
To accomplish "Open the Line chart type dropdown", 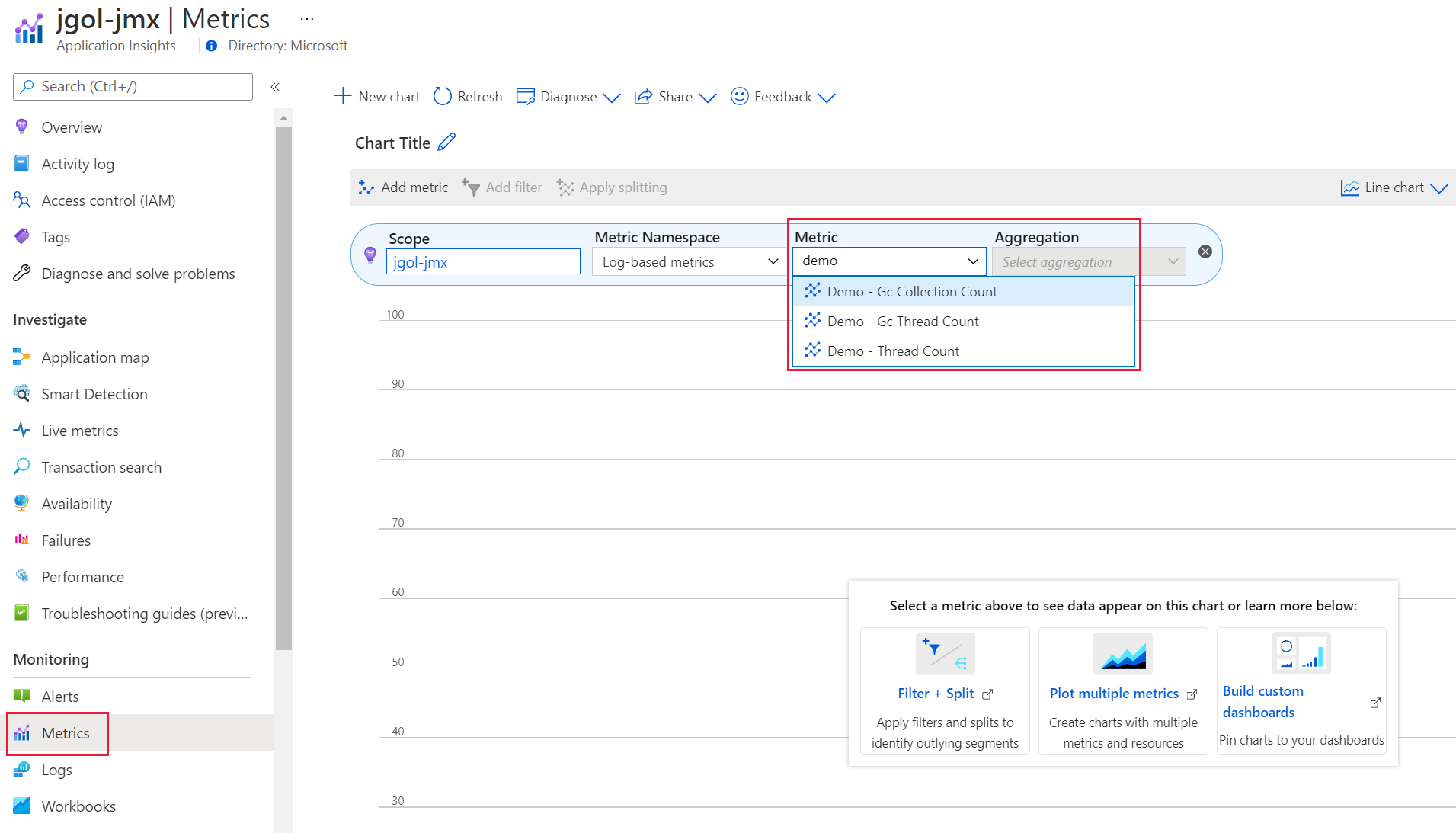I will 1394,187.
